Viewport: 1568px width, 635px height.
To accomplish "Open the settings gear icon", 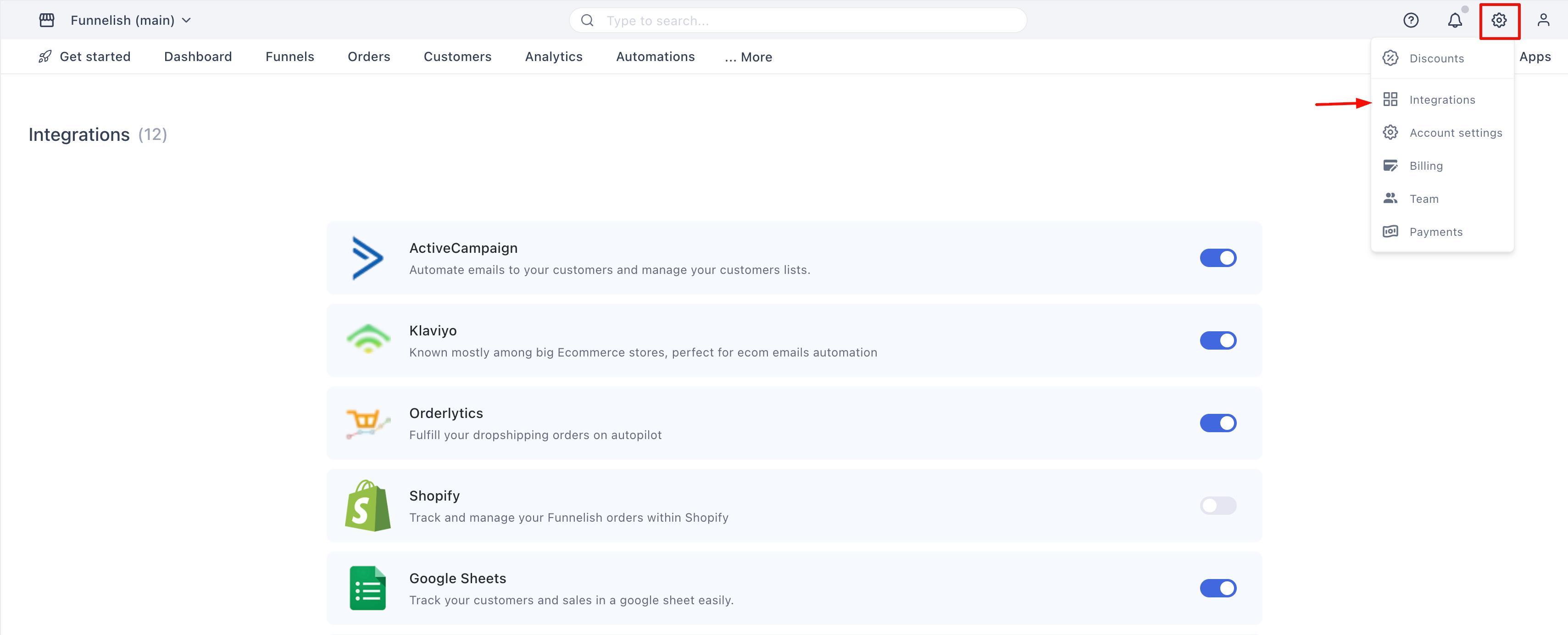I will click(1499, 21).
